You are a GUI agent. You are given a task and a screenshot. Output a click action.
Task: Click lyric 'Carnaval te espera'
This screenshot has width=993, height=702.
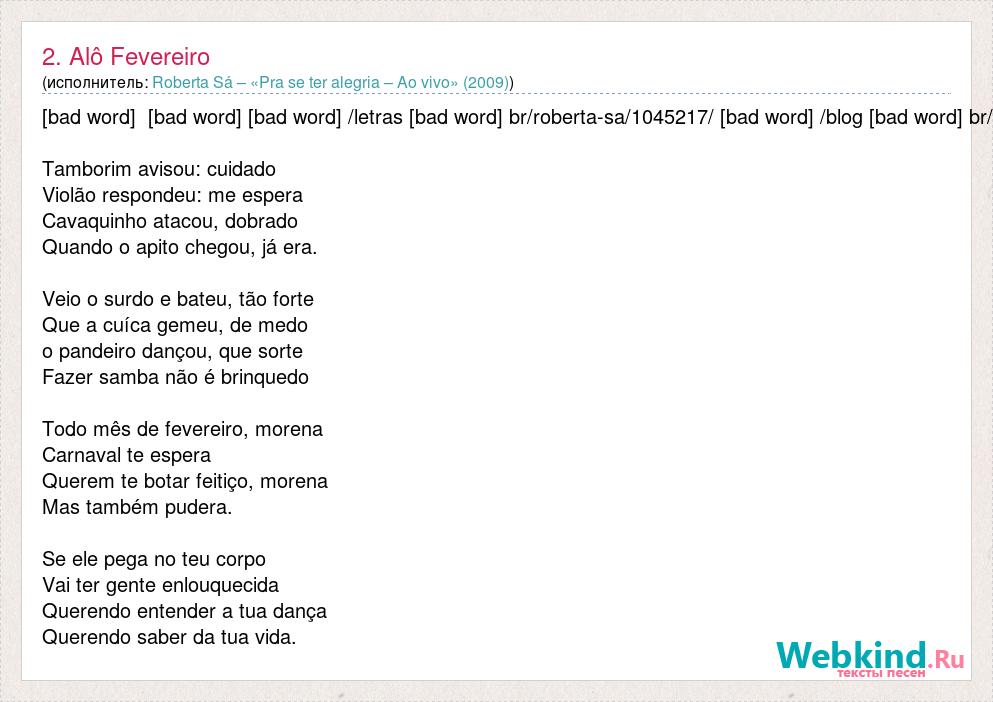[127, 455]
